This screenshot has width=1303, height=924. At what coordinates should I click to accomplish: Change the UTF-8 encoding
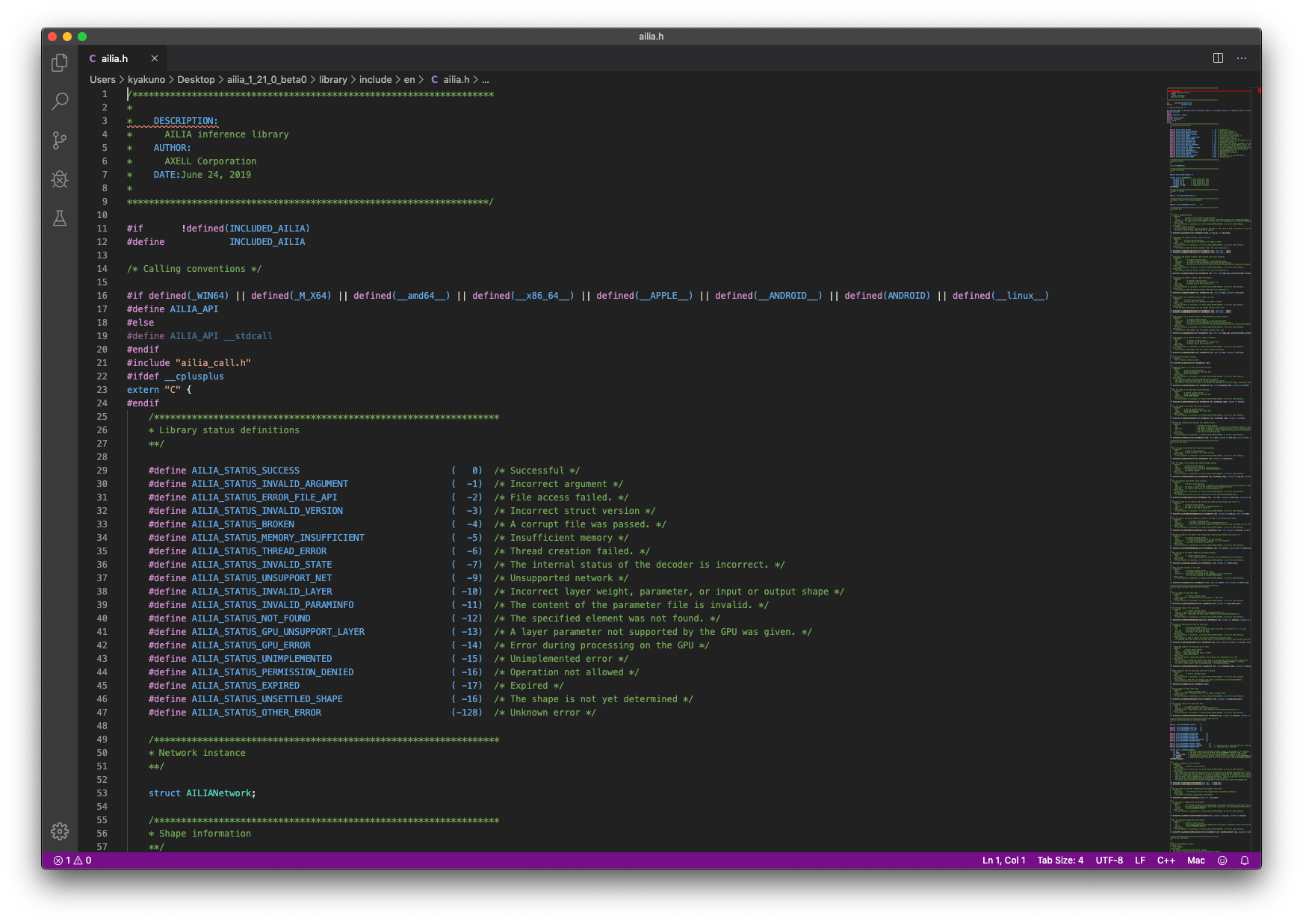1109,861
